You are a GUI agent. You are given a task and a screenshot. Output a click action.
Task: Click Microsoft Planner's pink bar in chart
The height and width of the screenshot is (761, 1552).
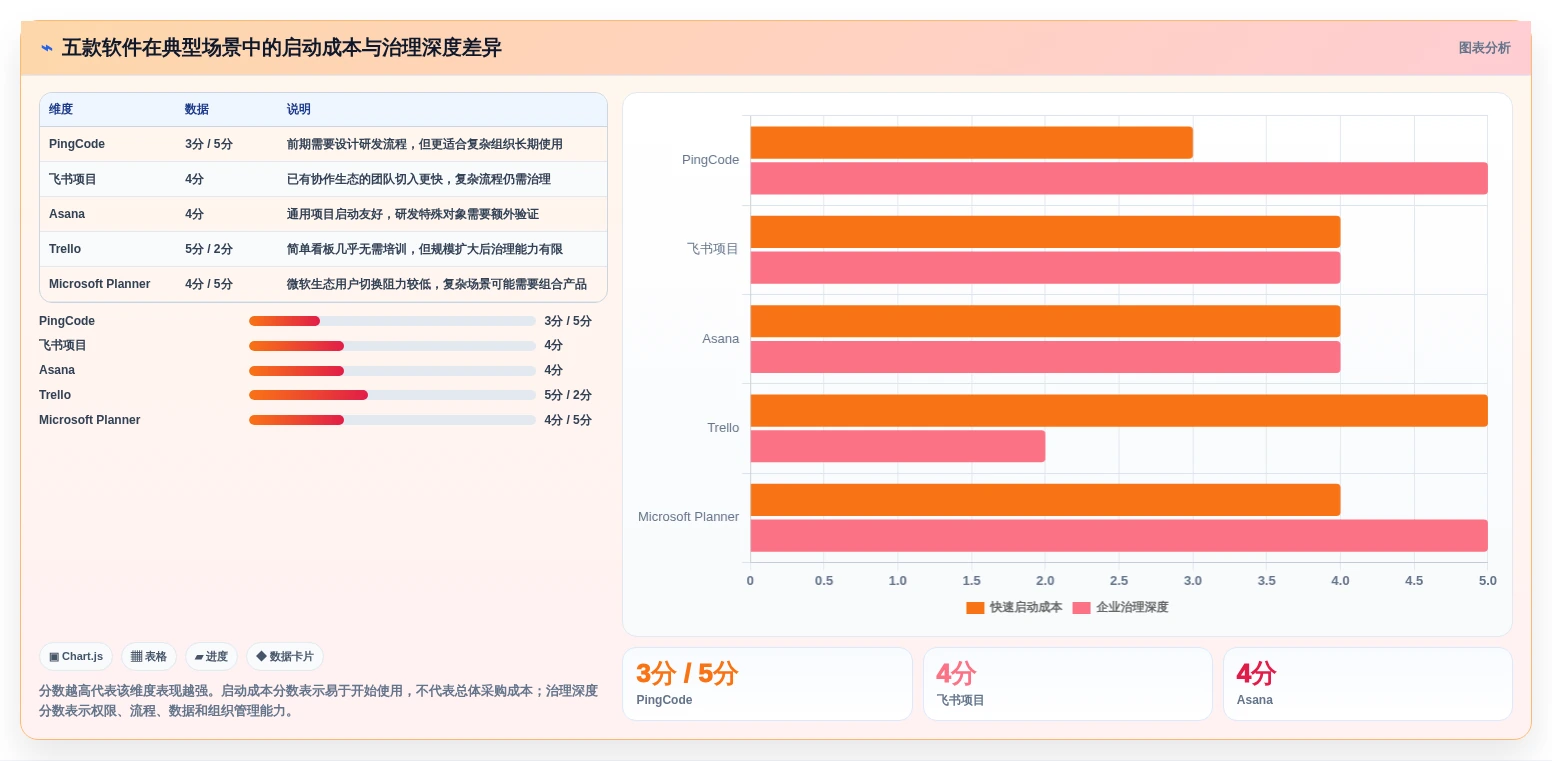[1119, 535]
